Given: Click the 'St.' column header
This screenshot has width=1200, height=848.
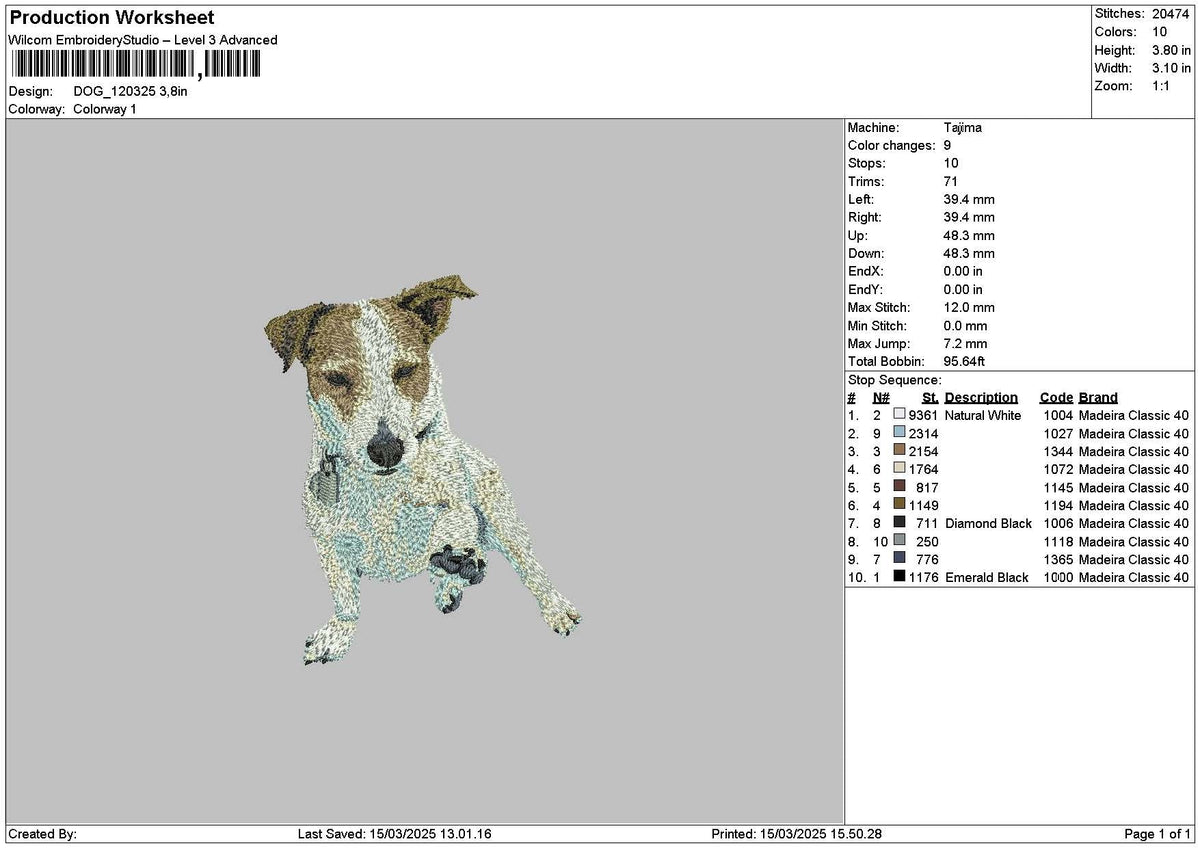Looking at the screenshot, I should point(930,398).
